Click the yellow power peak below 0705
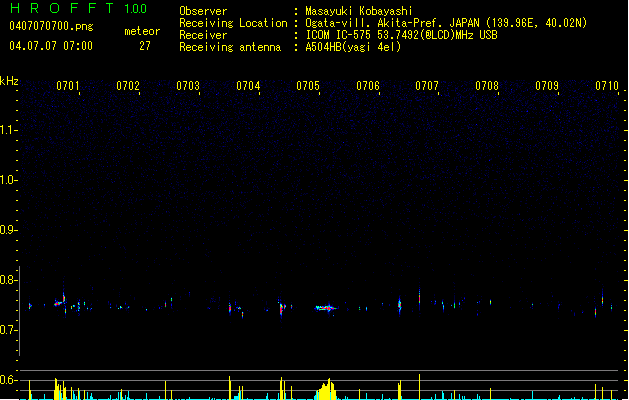The width and height of the screenshot is (629, 400). tap(327, 389)
